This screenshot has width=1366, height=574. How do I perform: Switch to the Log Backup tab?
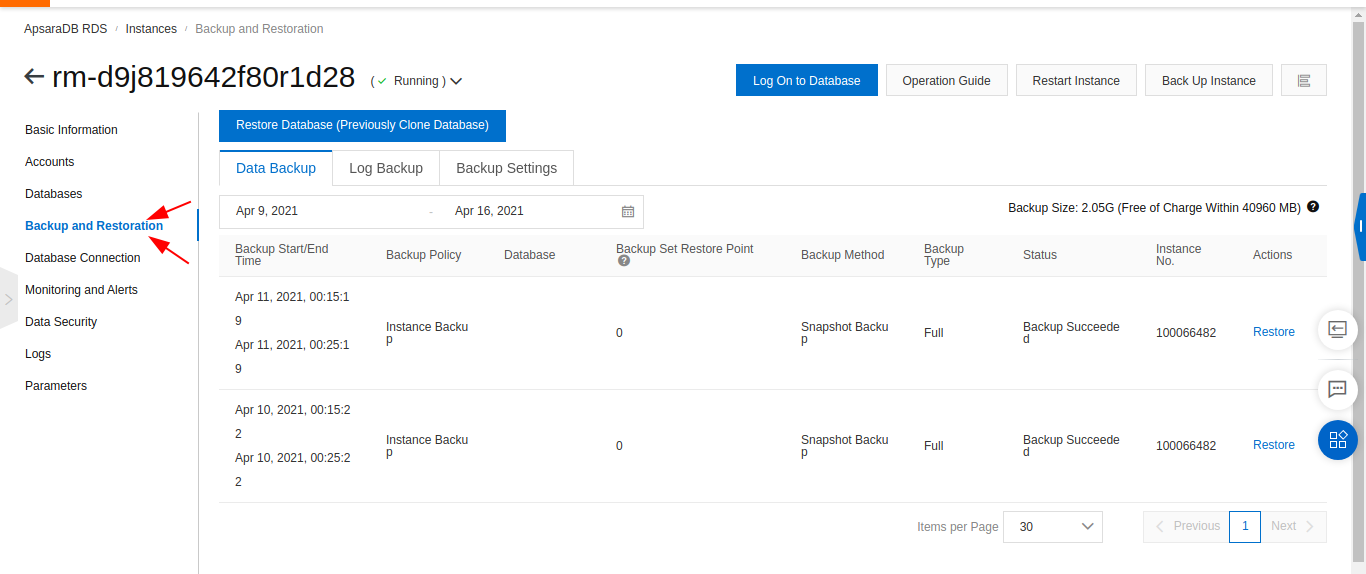386,168
